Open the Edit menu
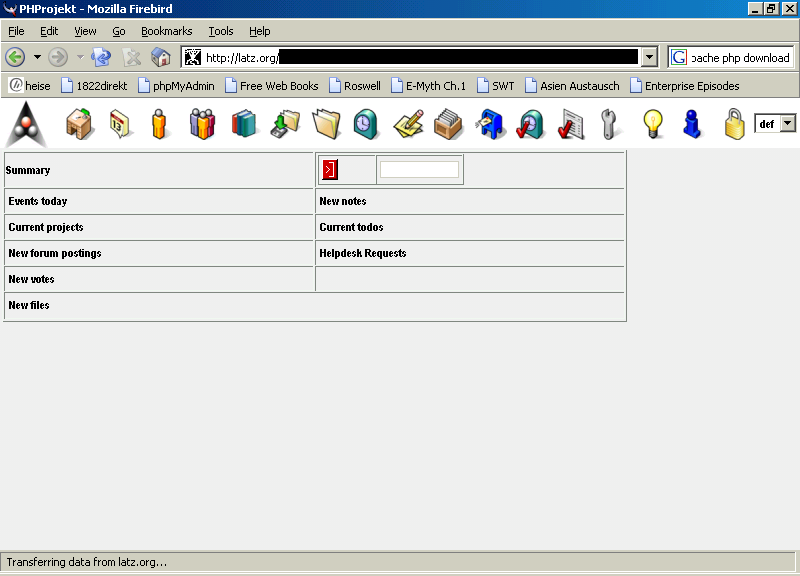 point(49,31)
